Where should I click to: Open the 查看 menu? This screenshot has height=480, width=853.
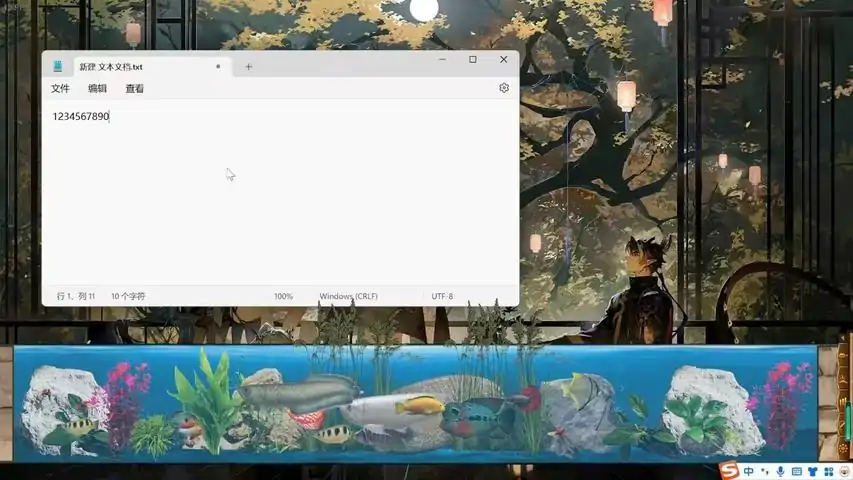click(134, 89)
